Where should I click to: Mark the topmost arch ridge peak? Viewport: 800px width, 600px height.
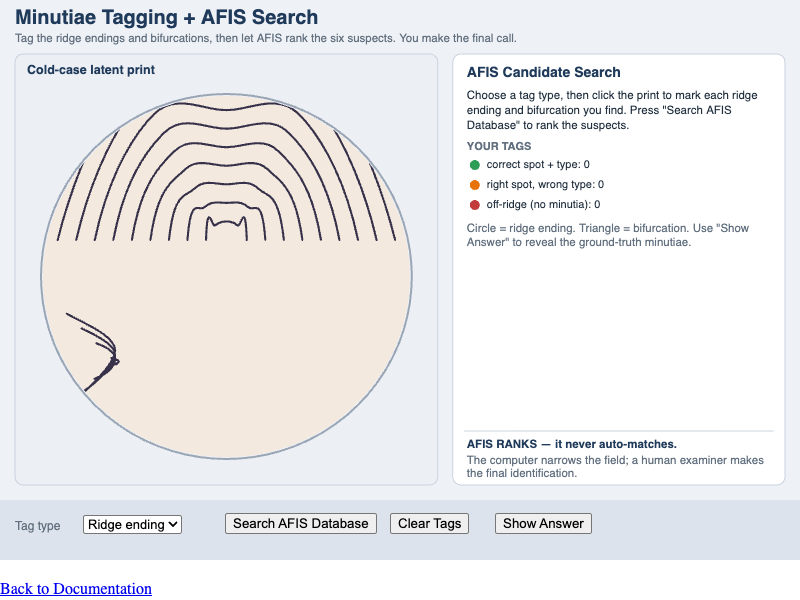click(x=227, y=109)
